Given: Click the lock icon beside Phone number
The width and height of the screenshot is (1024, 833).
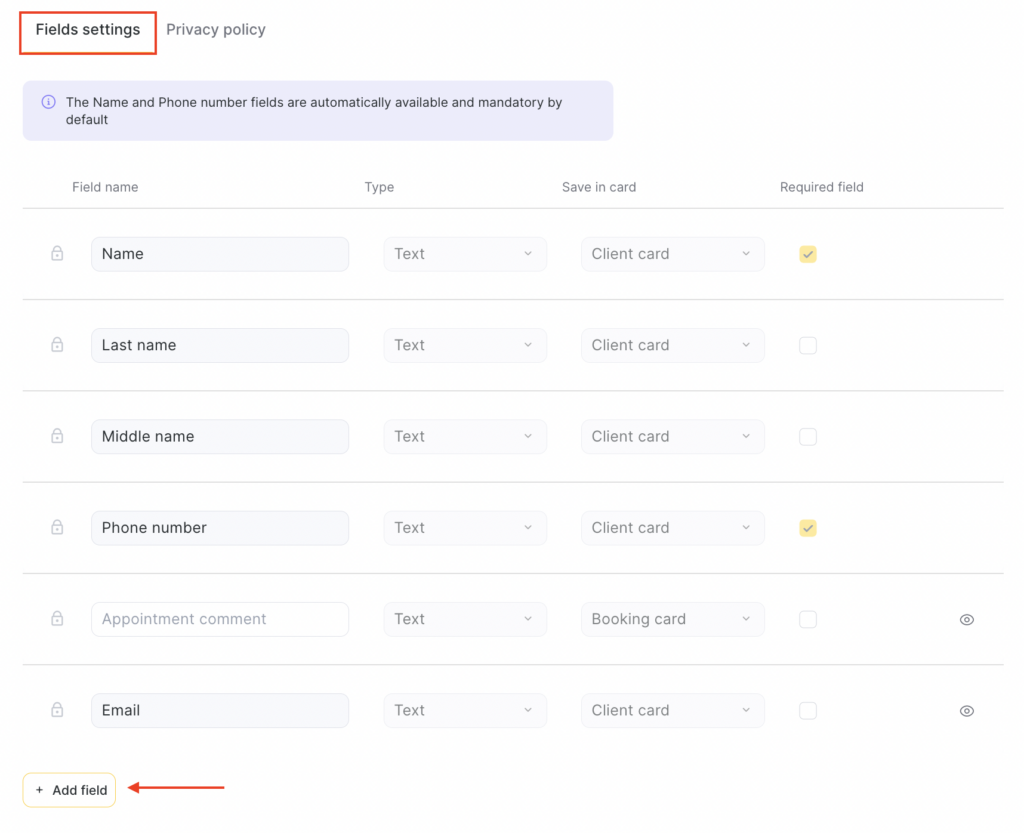Looking at the screenshot, I should tap(57, 528).
